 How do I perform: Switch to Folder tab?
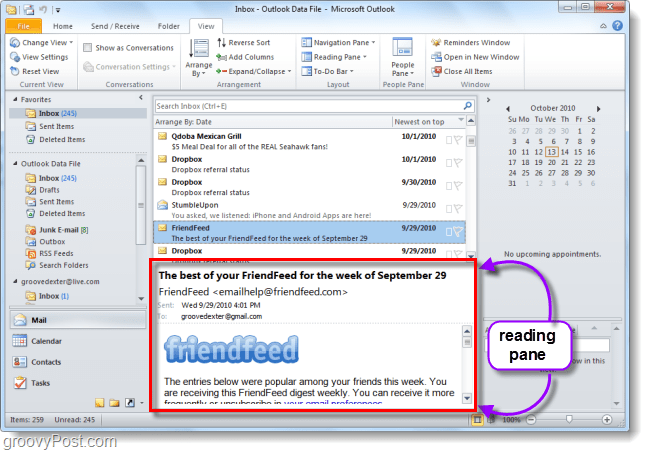click(x=169, y=26)
